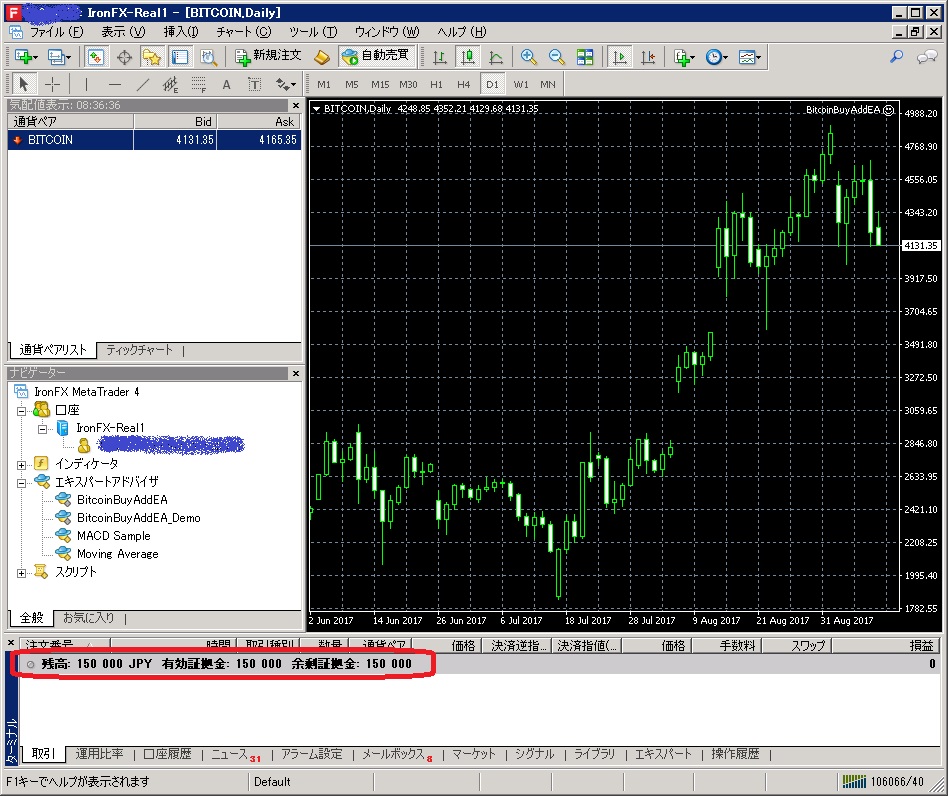Open the Data Window crosshair-target icon
This screenshot has width=948, height=796.
click(x=124, y=57)
